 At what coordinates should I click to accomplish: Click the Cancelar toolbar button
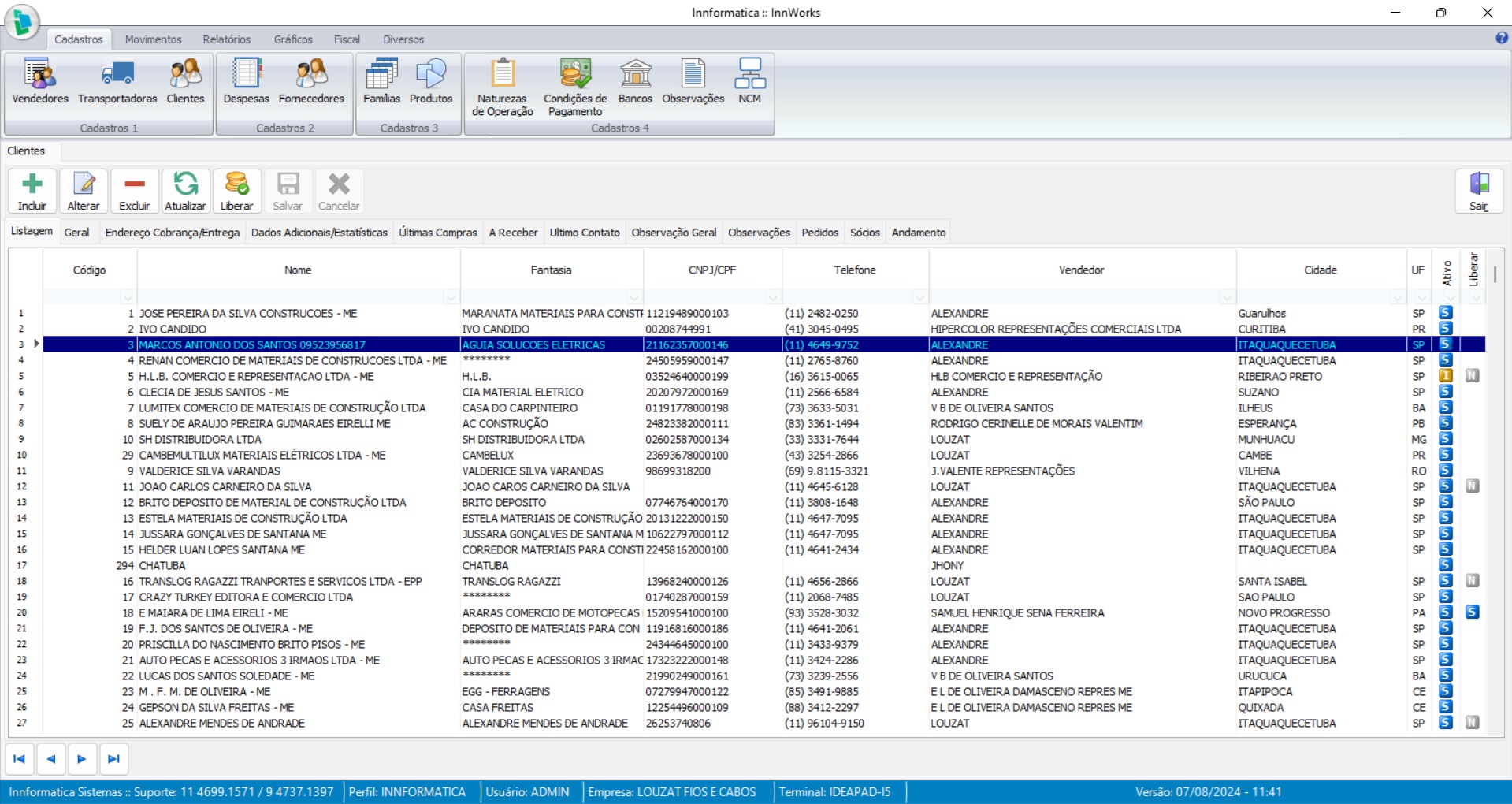(x=339, y=192)
